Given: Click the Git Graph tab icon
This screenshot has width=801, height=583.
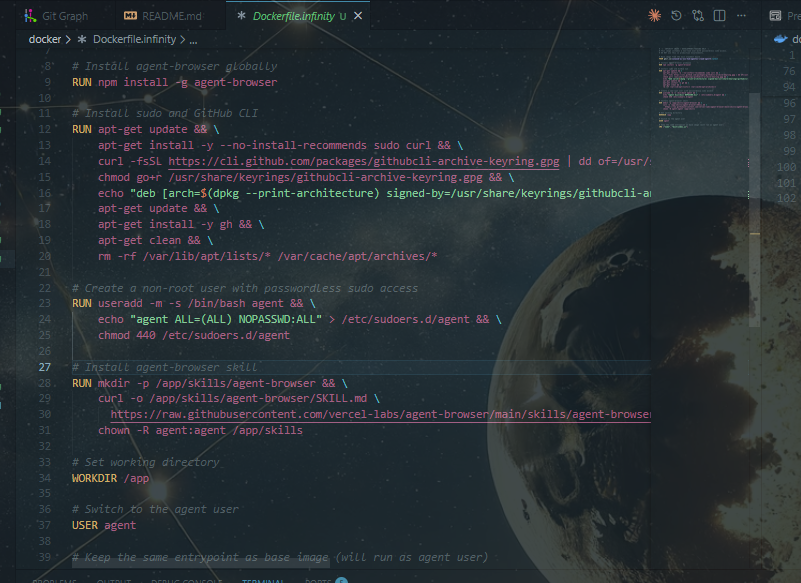Looking at the screenshot, I should 31,16.
